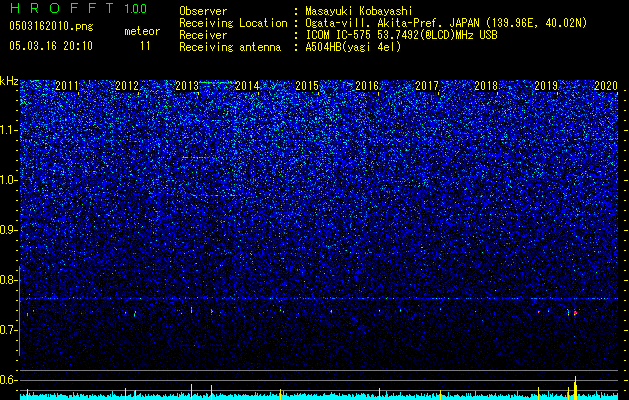Screen dimensions: 629x400
Task: Click the antenna A504HB(yagi 4el) text
Action: 353,47
